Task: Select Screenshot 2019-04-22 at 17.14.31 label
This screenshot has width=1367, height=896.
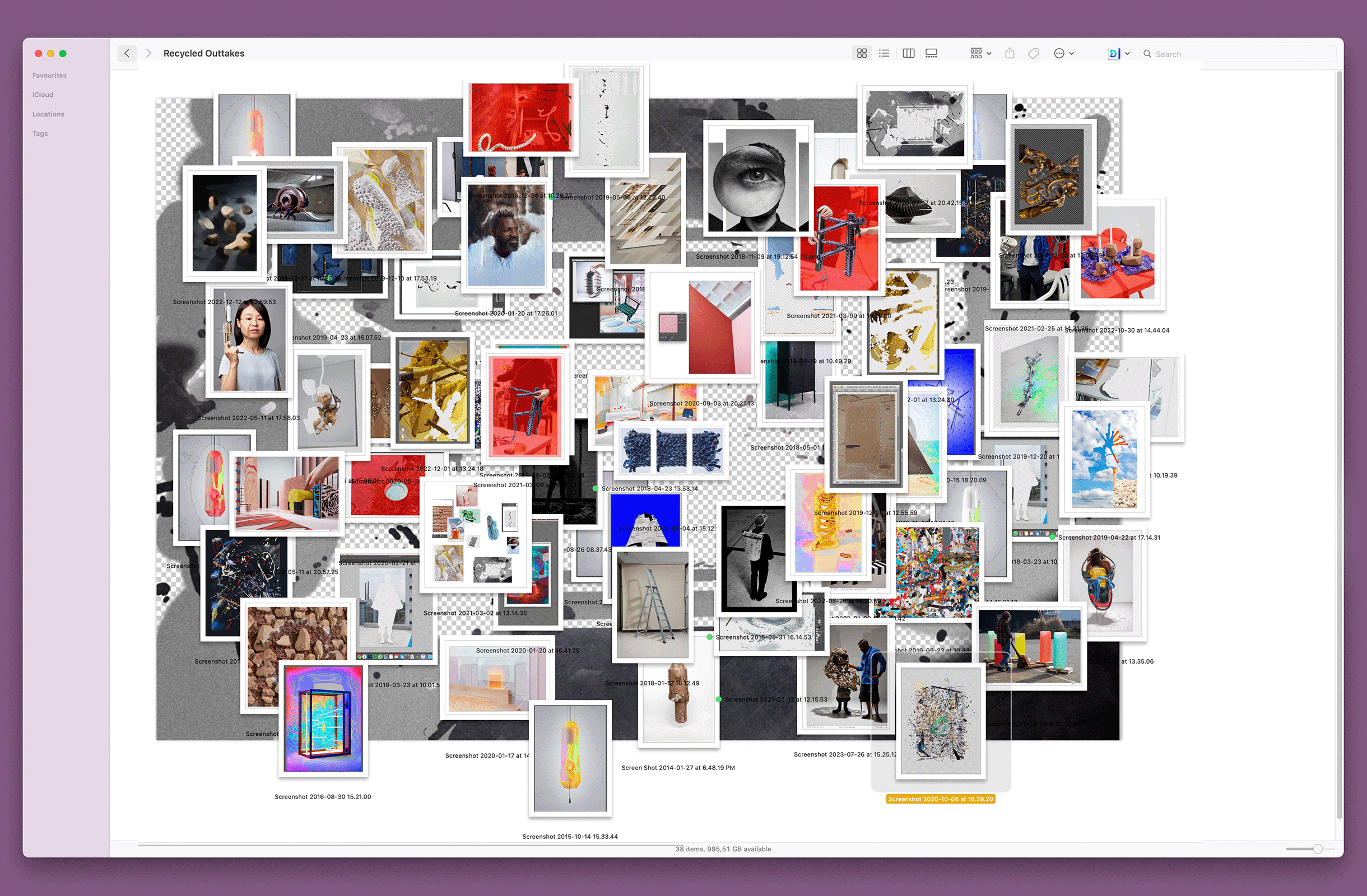Action: click(x=1109, y=537)
